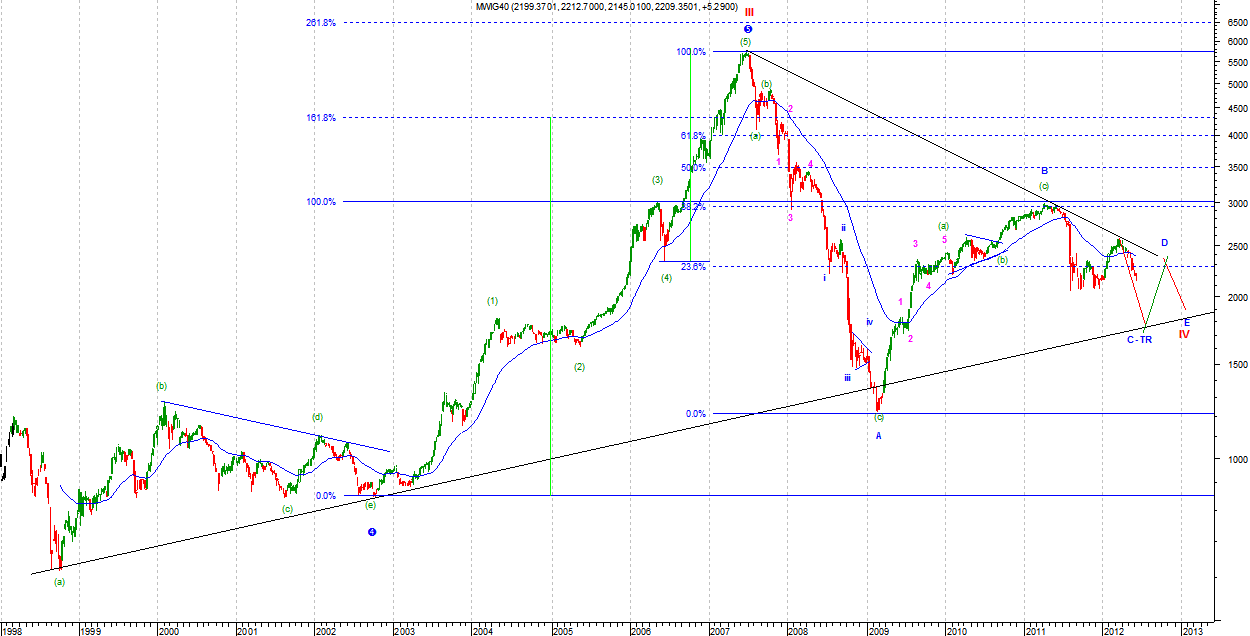
Task: Select the 261.8% Fibonacci level label
Action: [321, 22]
